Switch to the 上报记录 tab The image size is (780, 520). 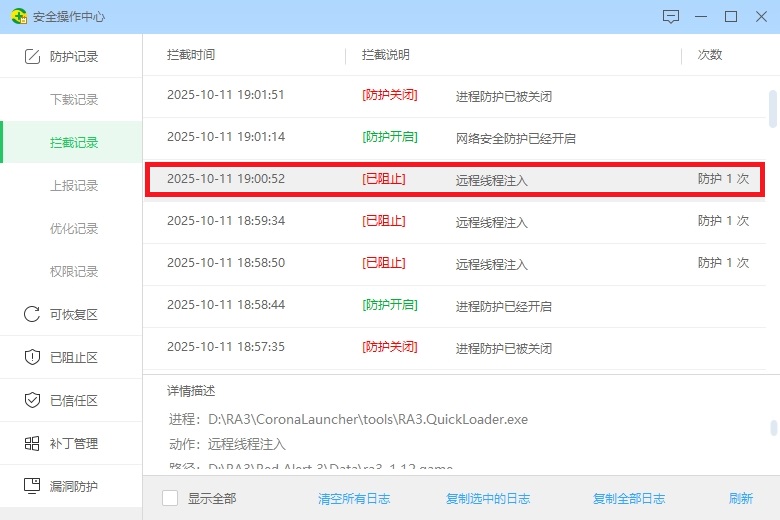[74, 186]
